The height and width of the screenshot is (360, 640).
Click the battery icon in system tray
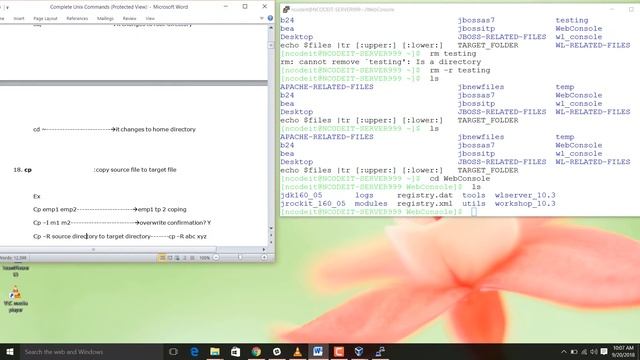tap(574, 352)
